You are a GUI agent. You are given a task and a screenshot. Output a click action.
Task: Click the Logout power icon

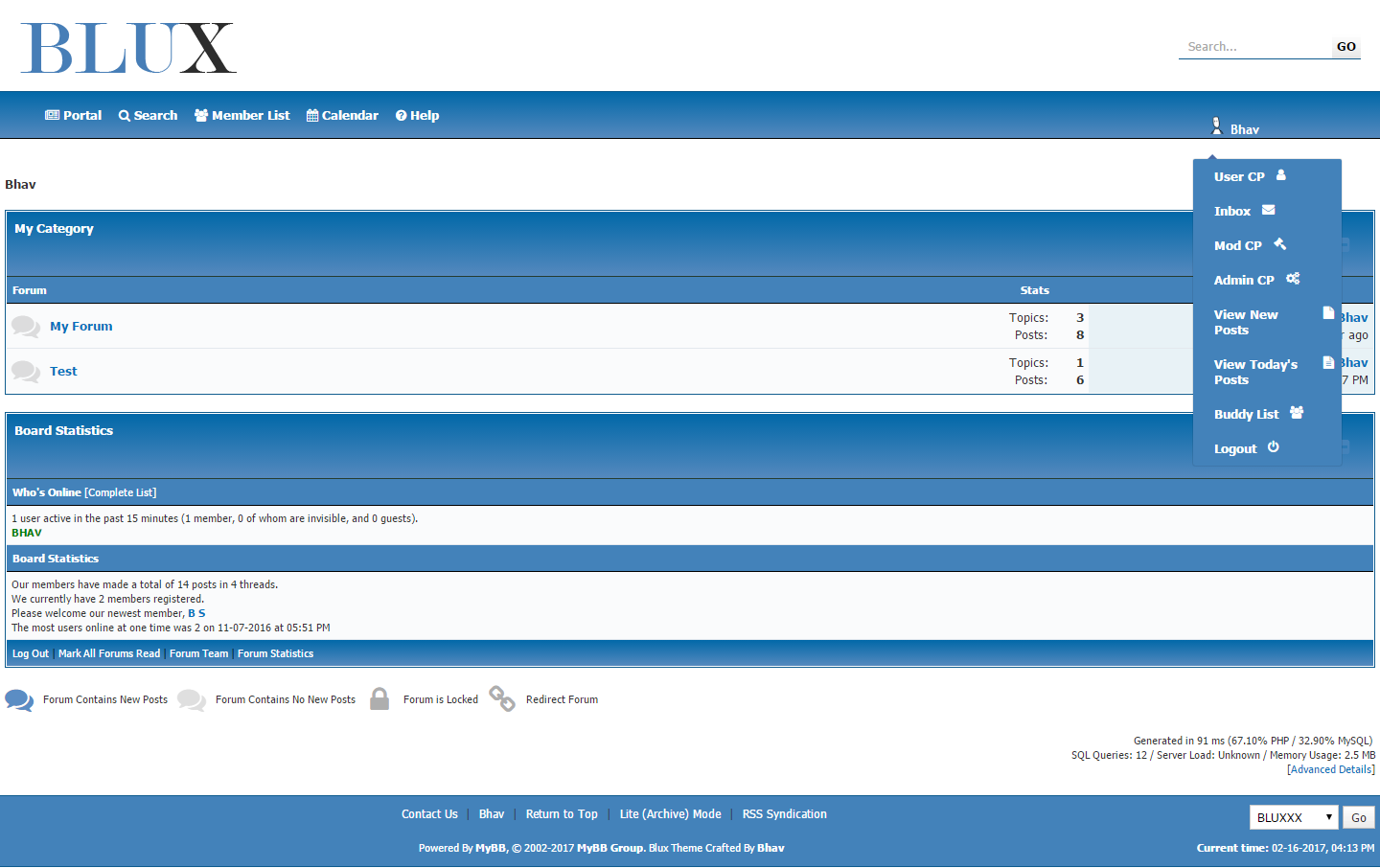tap(1274, 447)
